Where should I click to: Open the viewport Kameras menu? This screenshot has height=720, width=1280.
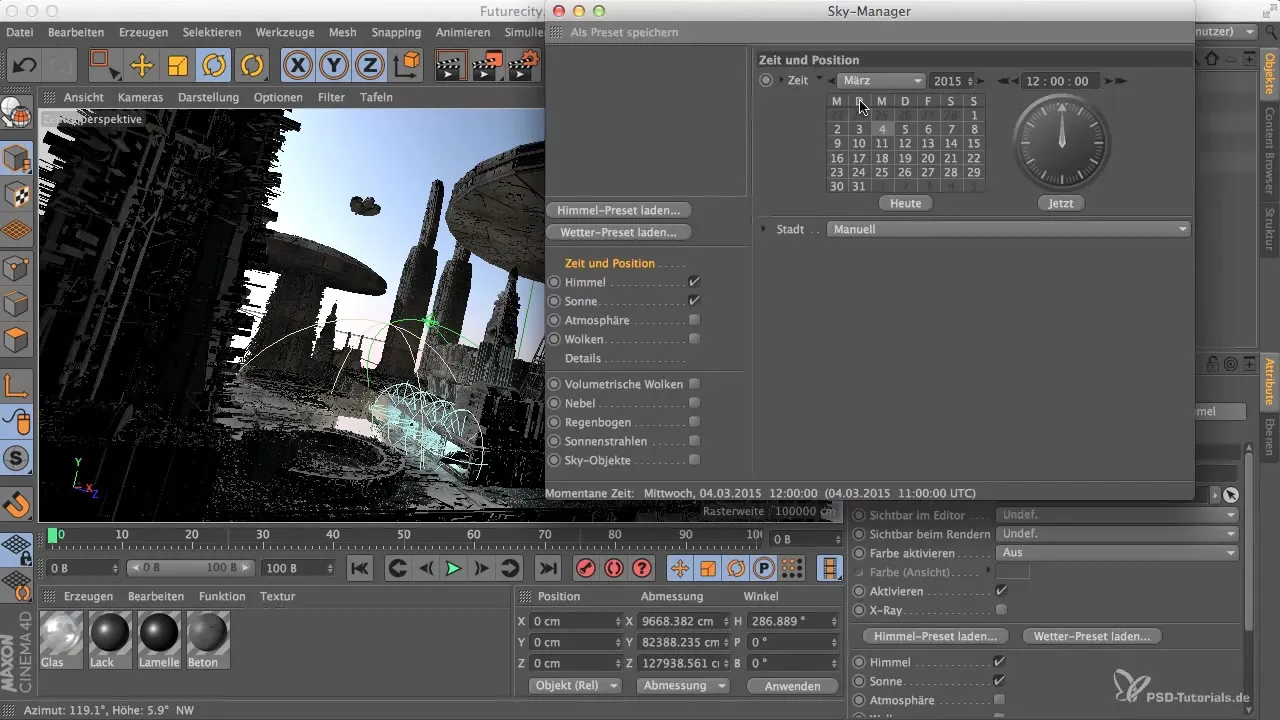tap(141, 97)
